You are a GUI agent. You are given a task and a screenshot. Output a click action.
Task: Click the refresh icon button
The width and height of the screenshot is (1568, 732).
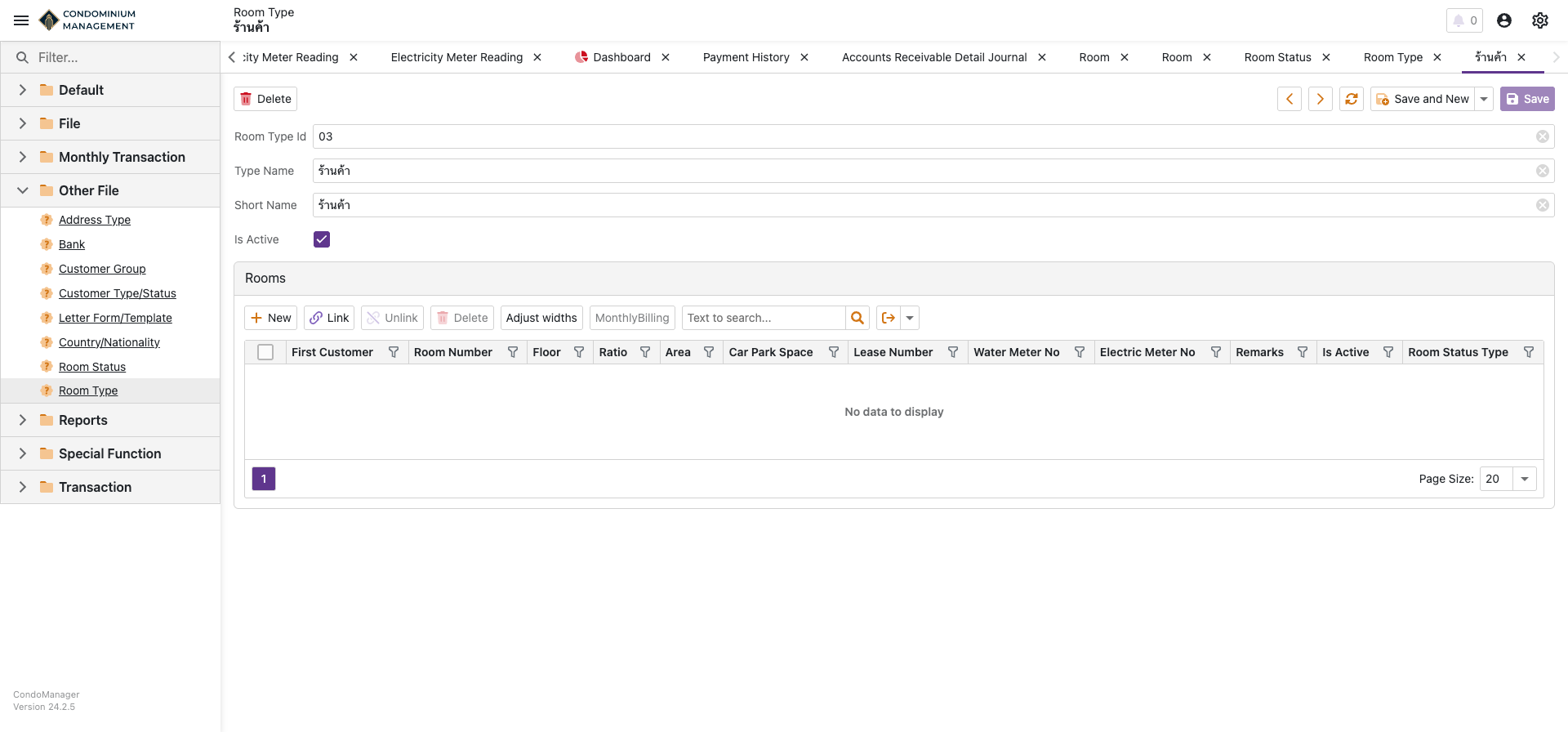1352,99
